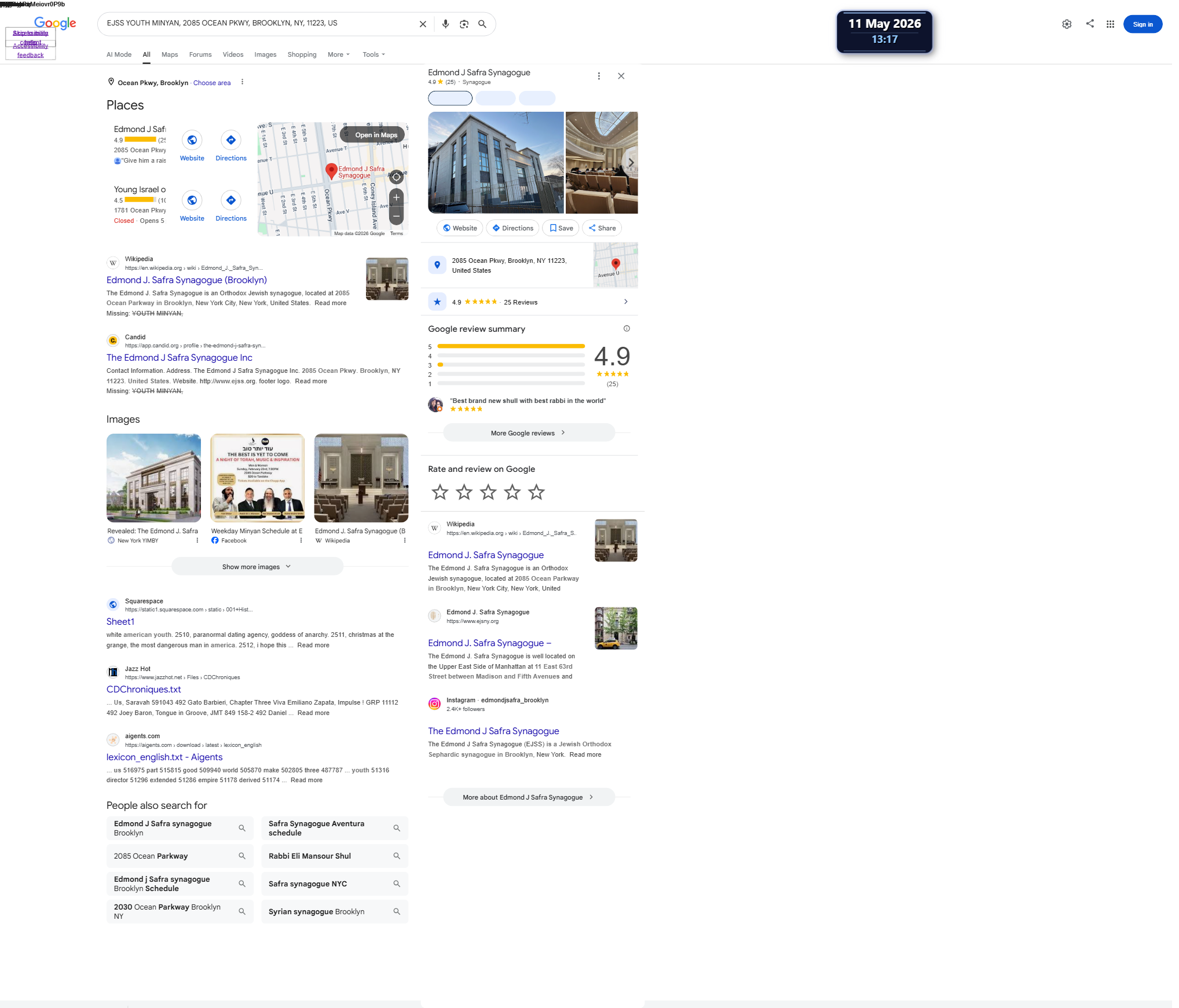The image size is (1179, 1008).
Task: Open more options in knowledge panel header
Action: pyautogui.click(x=599, y=76)
